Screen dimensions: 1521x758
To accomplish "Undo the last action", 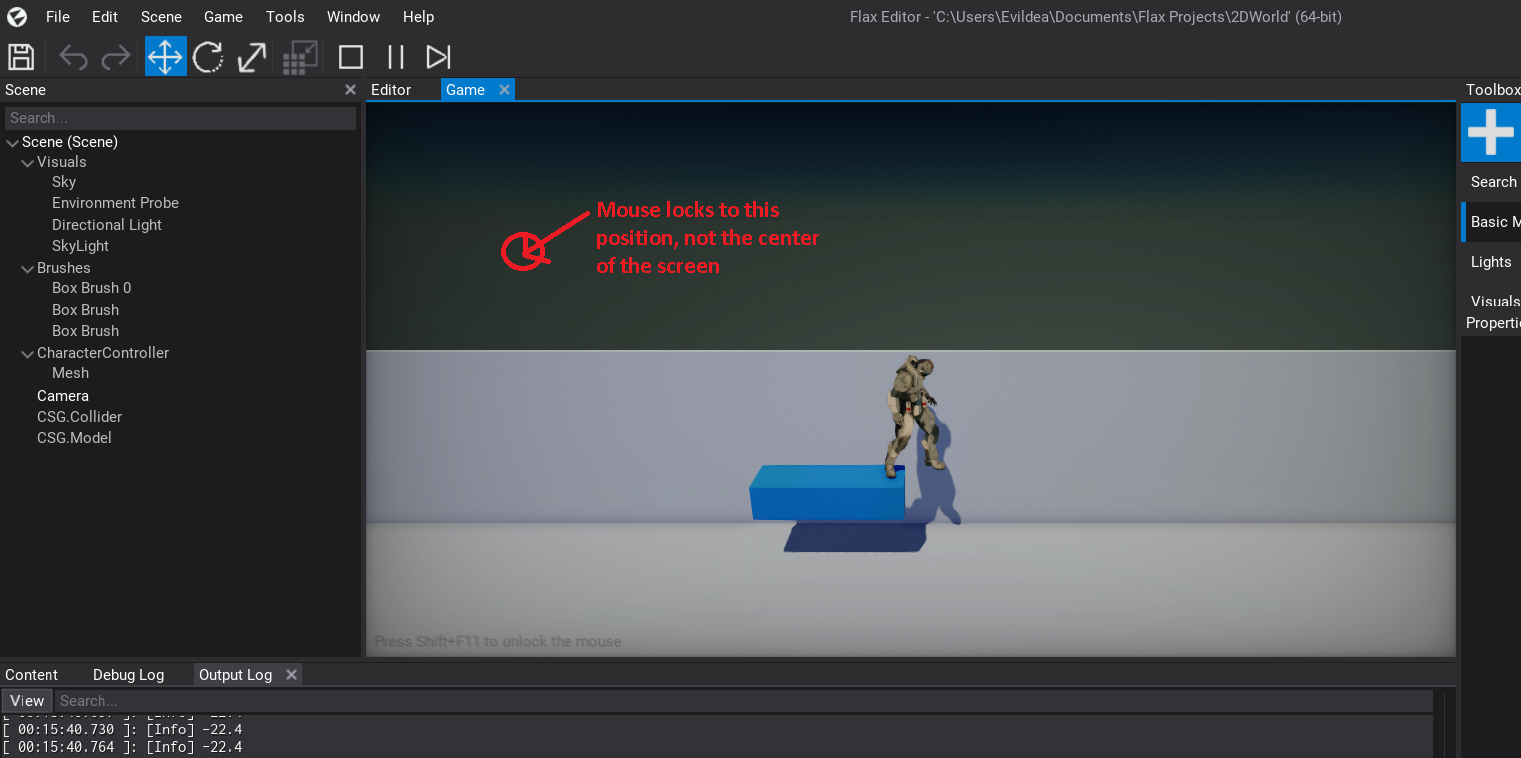I will point(72,56).
